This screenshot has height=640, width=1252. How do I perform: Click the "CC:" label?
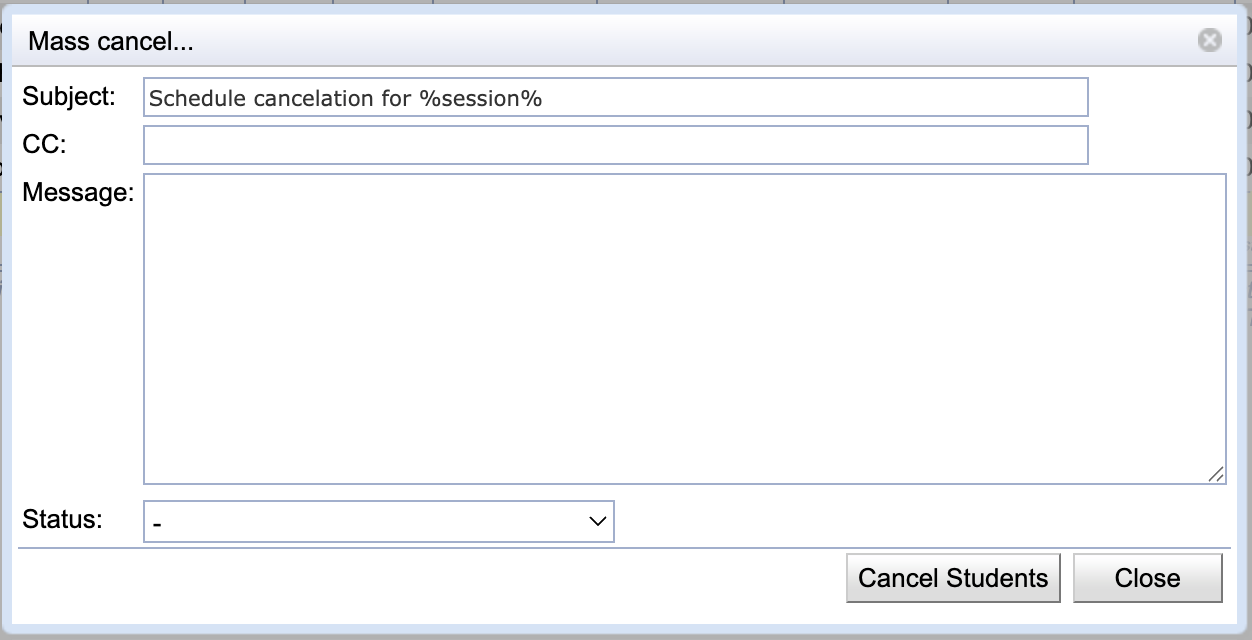click(44, 144)
